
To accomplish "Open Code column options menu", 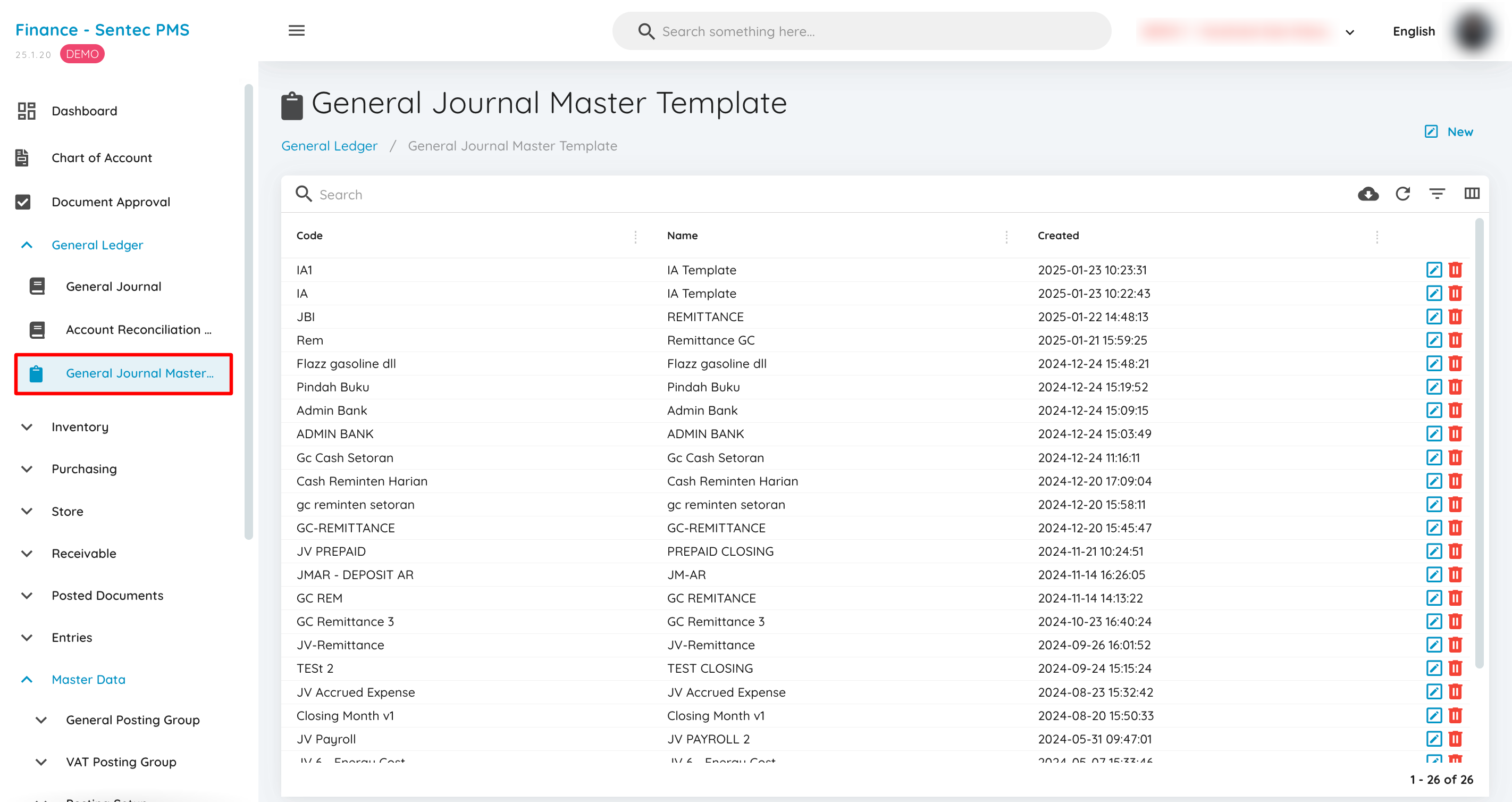I will [636, 236].
